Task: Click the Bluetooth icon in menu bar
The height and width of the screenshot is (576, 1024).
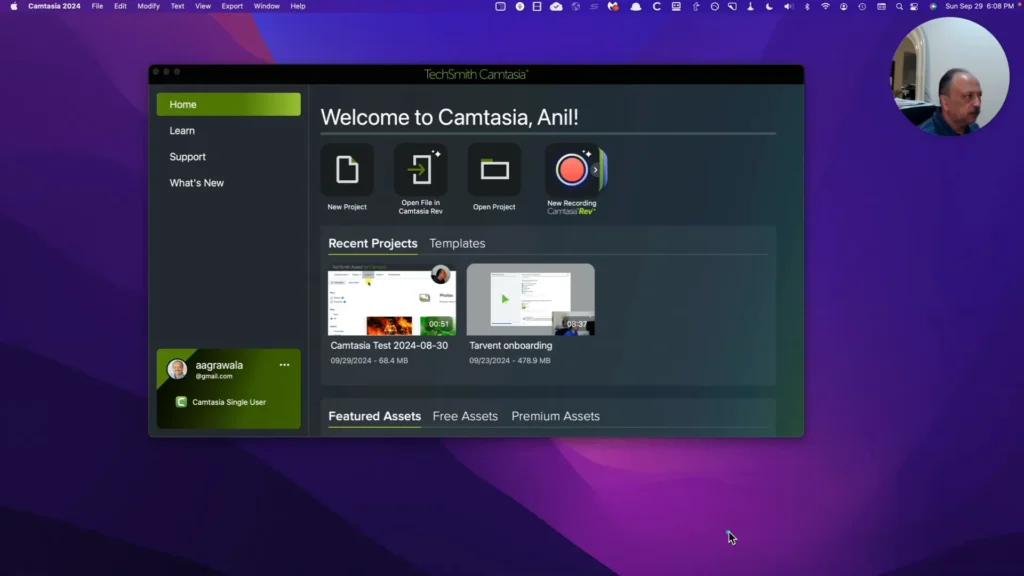Action: 807,6
